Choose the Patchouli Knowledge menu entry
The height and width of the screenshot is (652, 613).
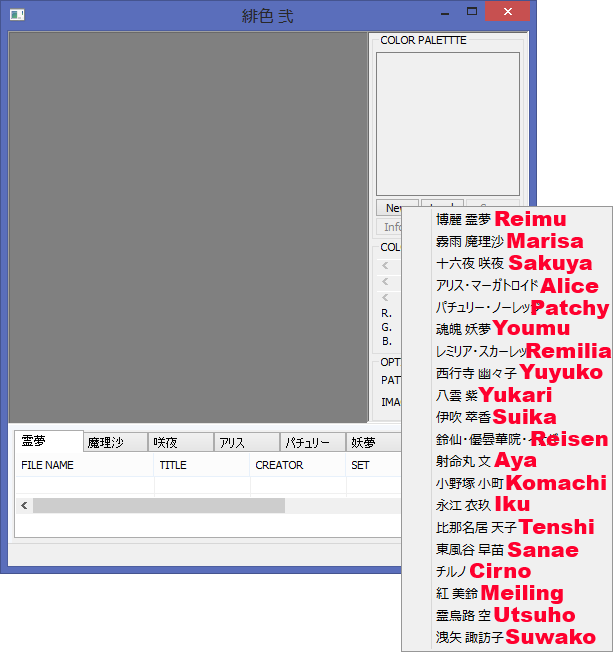point(507,307)
